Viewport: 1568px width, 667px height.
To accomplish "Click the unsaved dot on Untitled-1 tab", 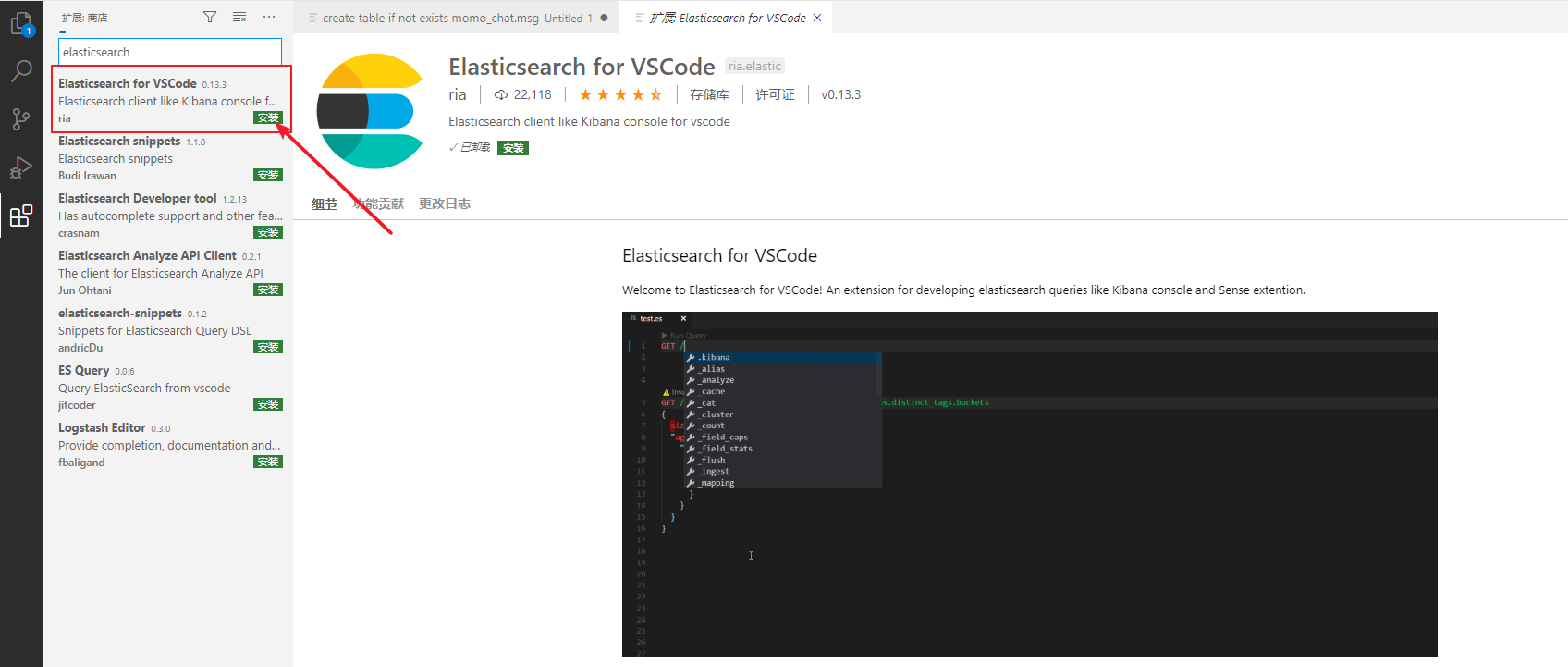I will pyautogui.click(x=604, y=18).
